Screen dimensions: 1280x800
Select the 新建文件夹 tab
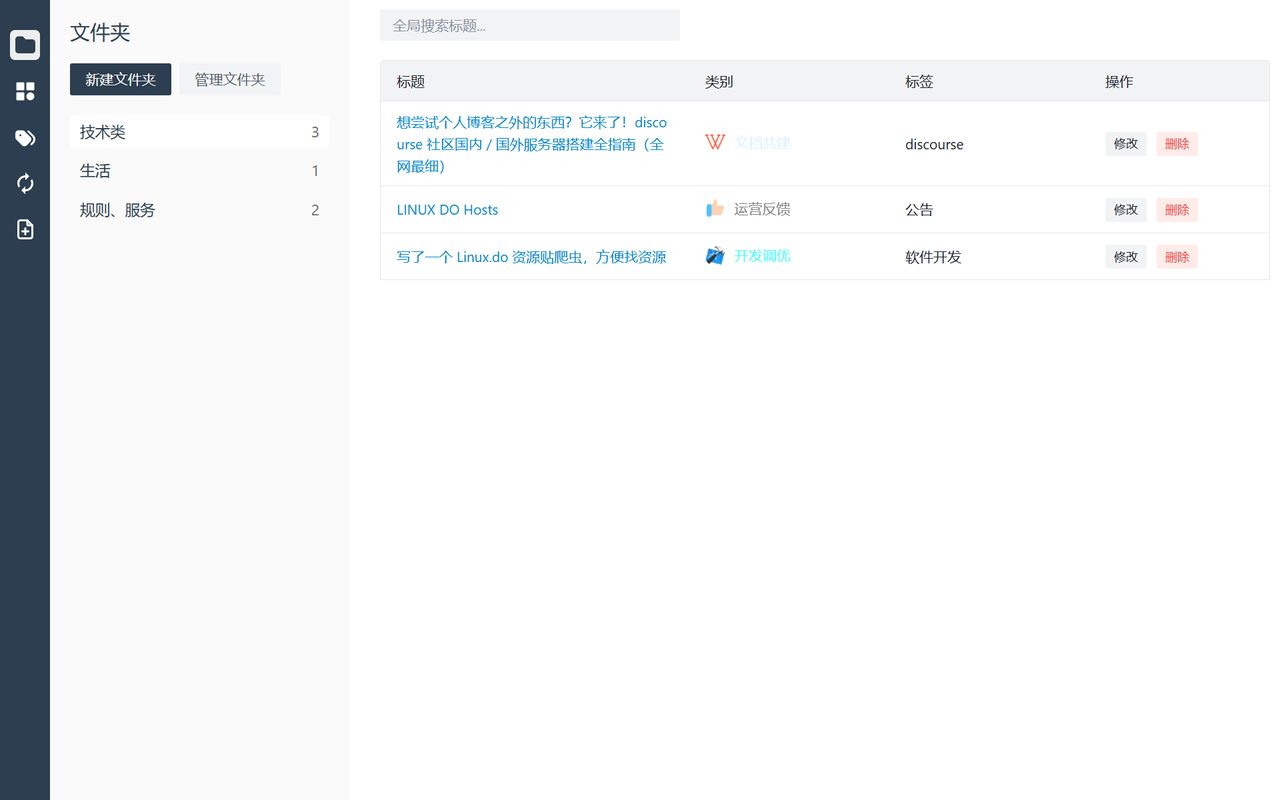[x=120, y=79]
